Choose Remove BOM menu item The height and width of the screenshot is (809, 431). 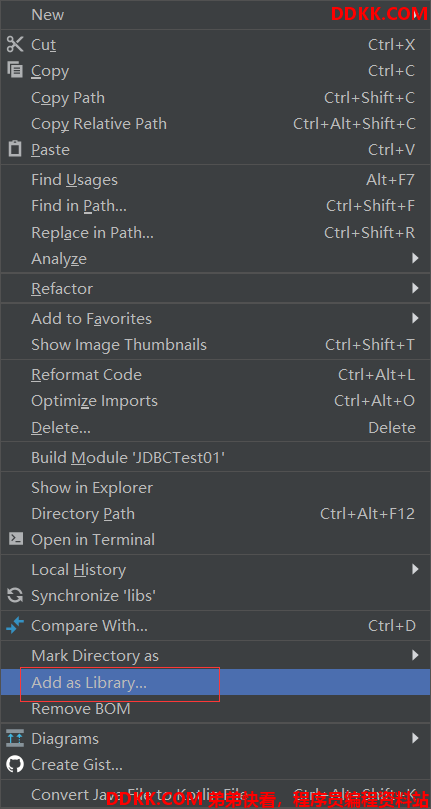tap(215, 708)
